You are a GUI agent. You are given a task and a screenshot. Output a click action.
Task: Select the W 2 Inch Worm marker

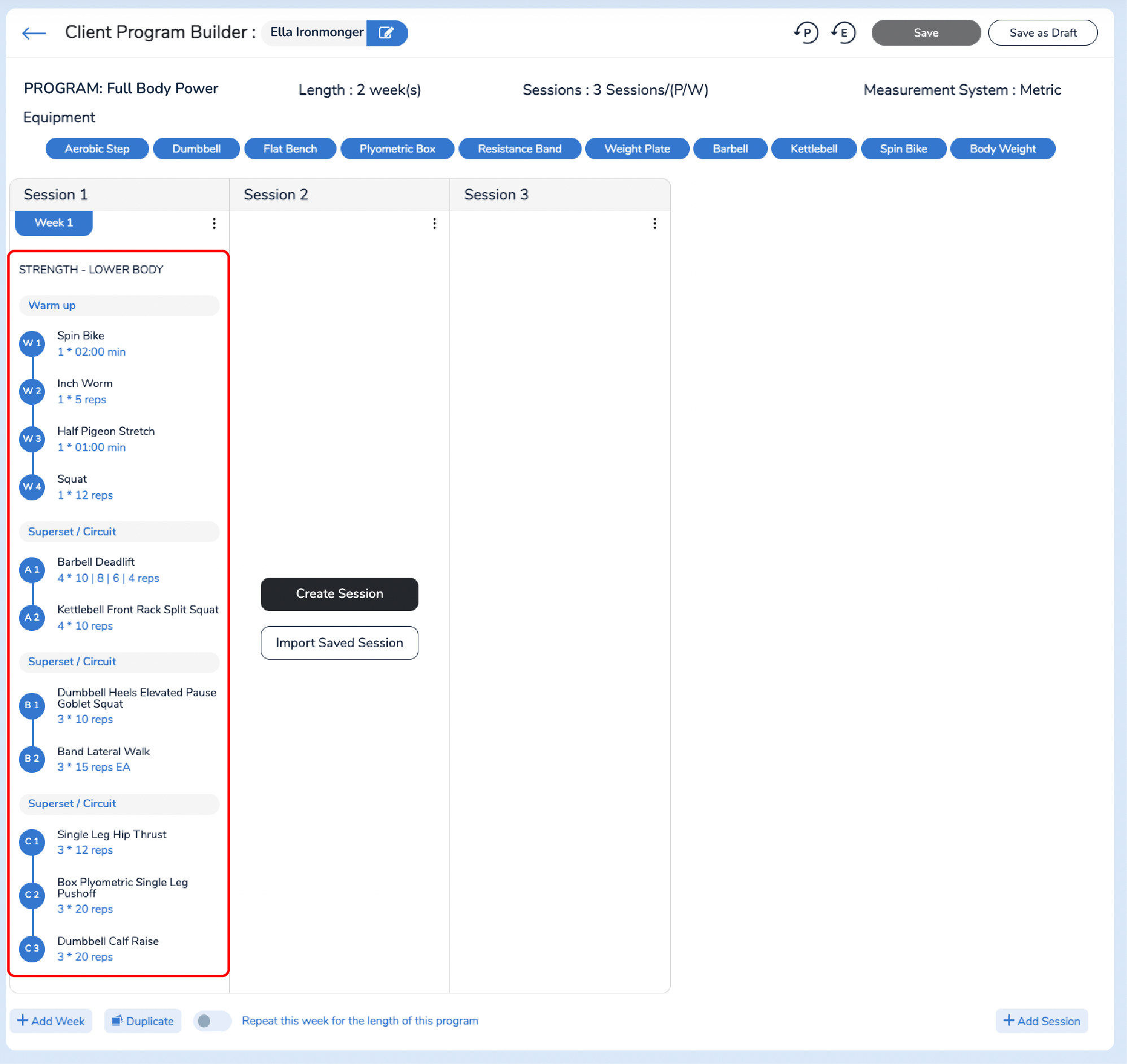click(32, 391)
